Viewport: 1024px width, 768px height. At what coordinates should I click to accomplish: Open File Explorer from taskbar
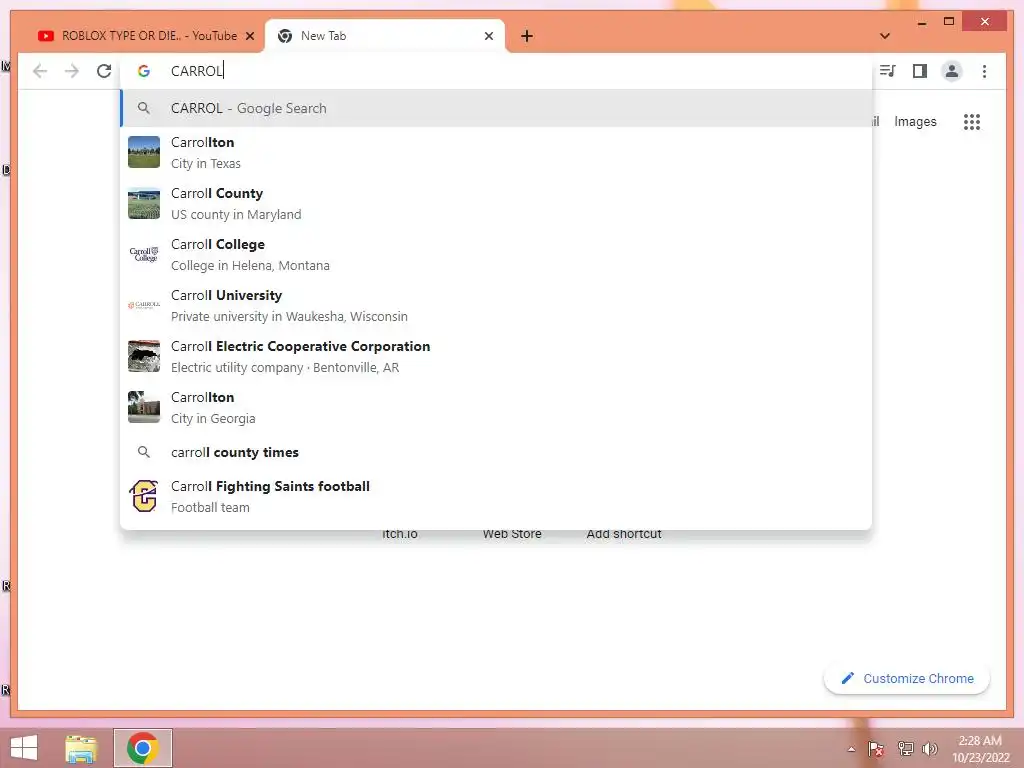point(81,748)
